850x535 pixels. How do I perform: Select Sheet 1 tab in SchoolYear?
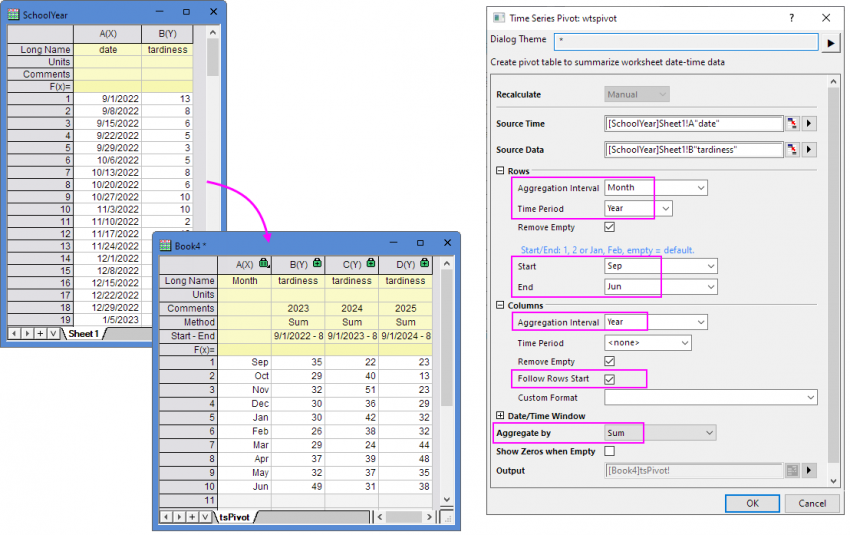(83, 333)
